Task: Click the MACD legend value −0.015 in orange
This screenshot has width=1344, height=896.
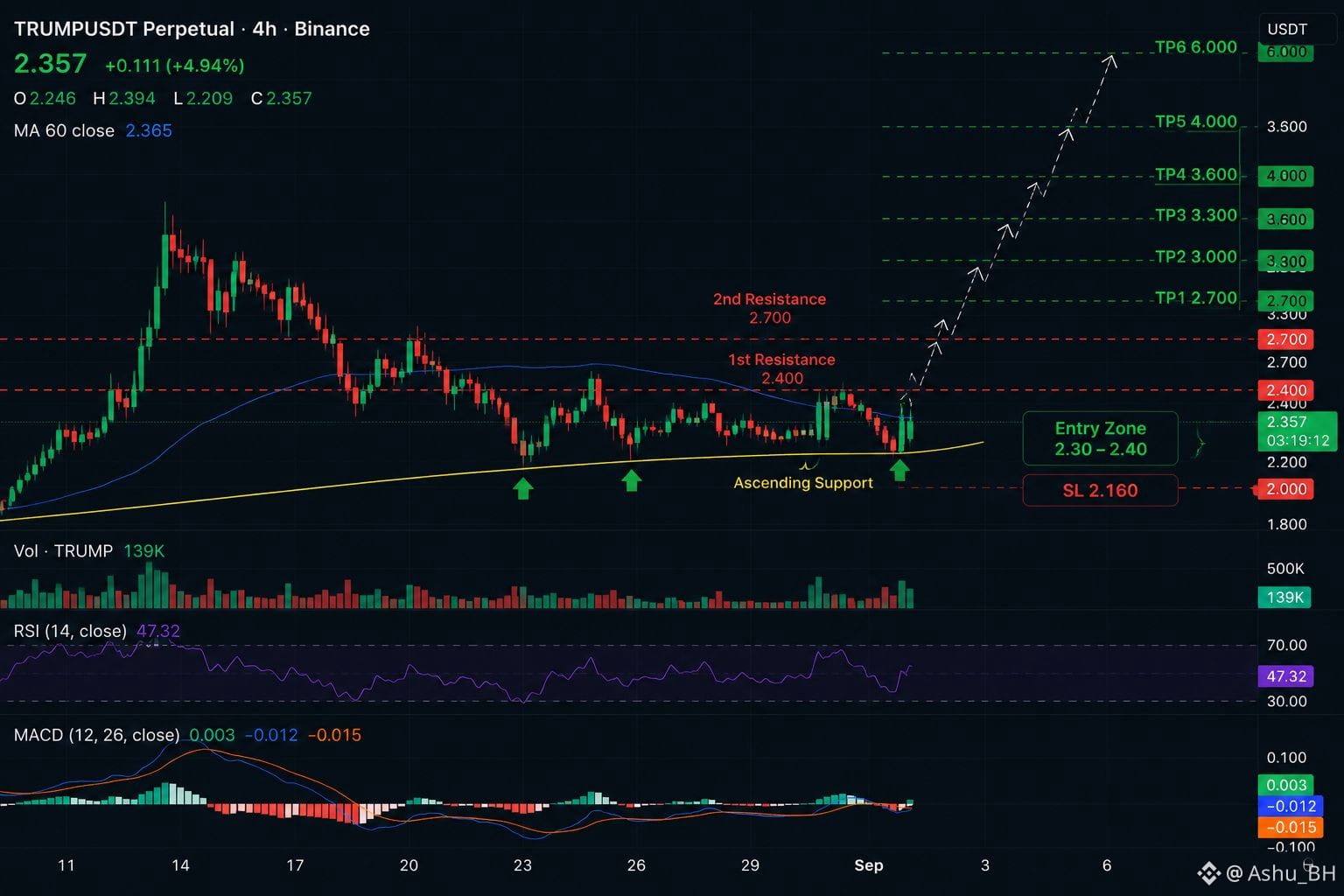Action: point(334,735)
